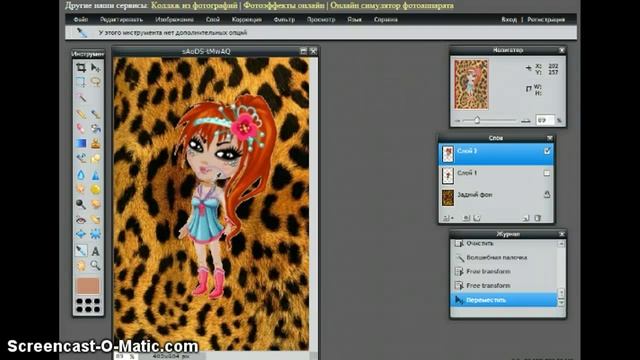Select the Bloat tool
Viewport: 640px width, 360px height.
click(x=81, y=234)
